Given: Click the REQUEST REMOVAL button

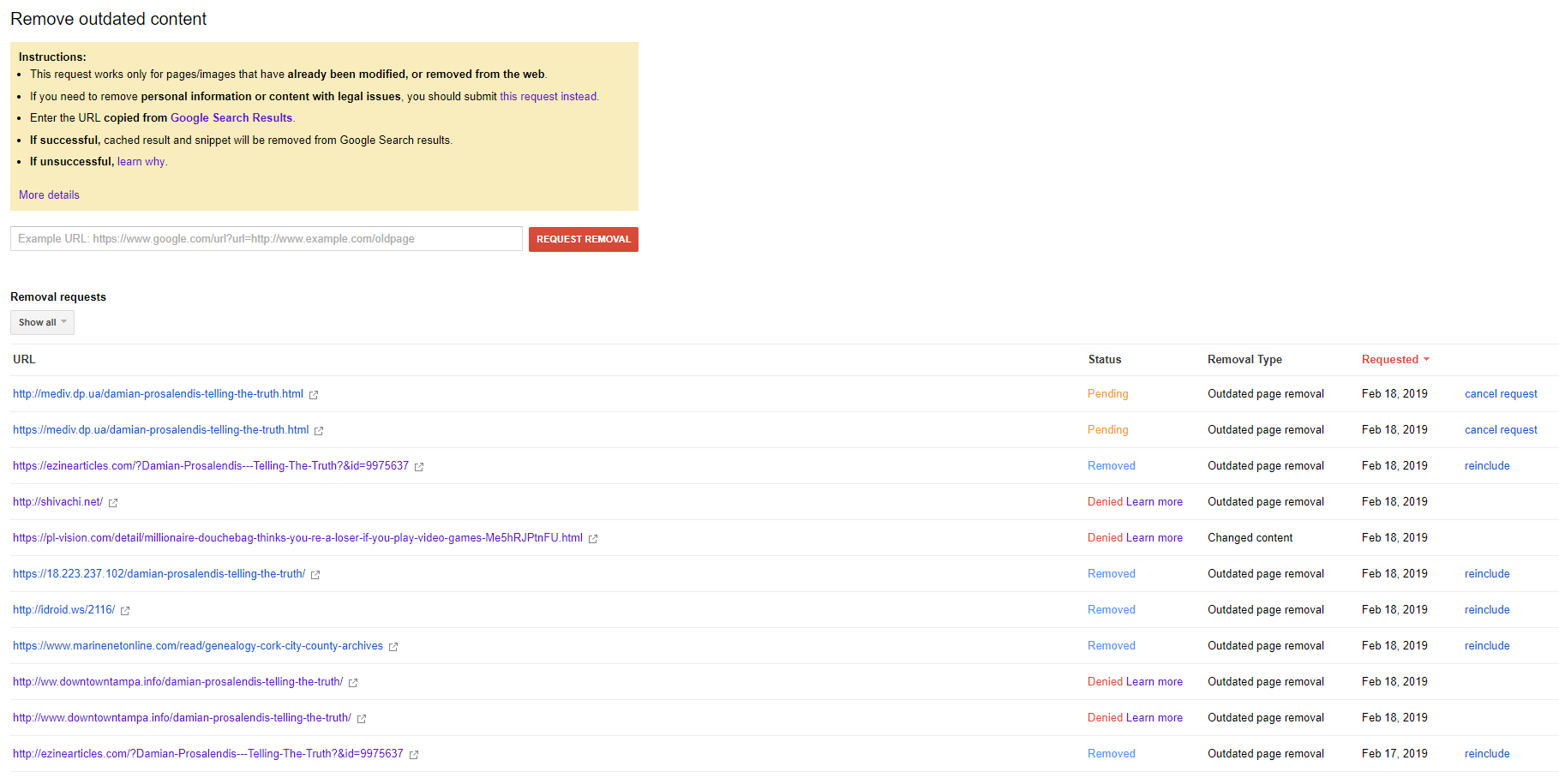Looking at the screenshot, I should tap(584, 239).
